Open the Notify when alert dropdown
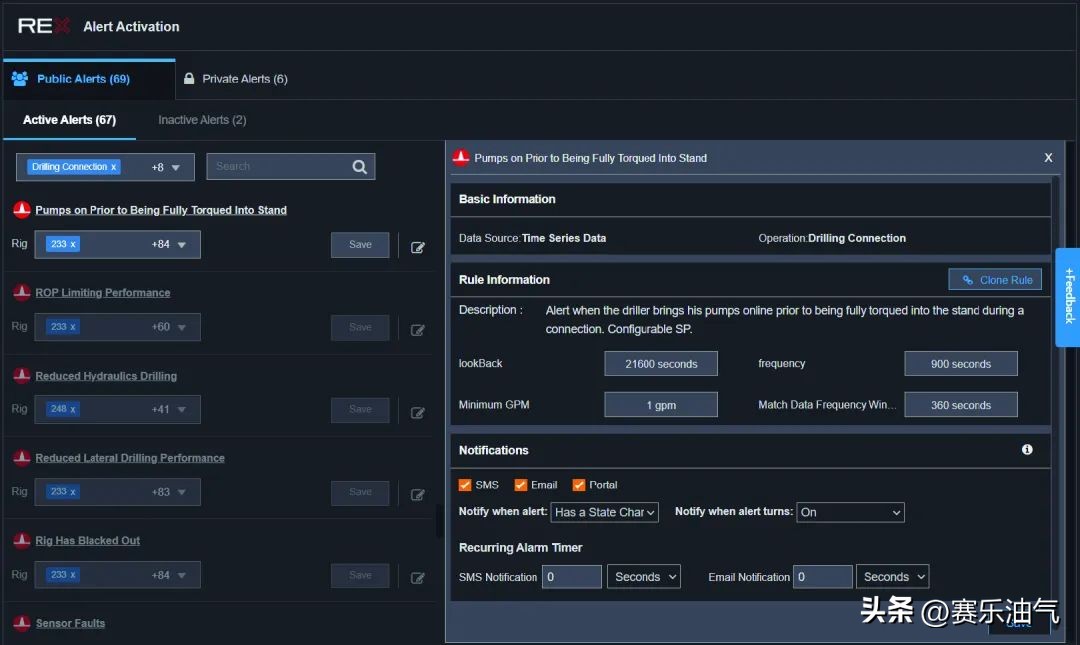This screenshot has width=1080, height=645. point(605,512)
